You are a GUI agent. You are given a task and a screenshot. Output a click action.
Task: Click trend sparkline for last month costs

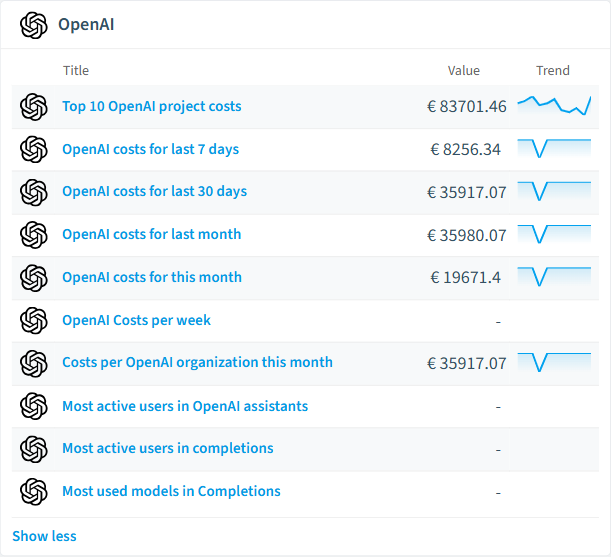click(x=554, y=234)
